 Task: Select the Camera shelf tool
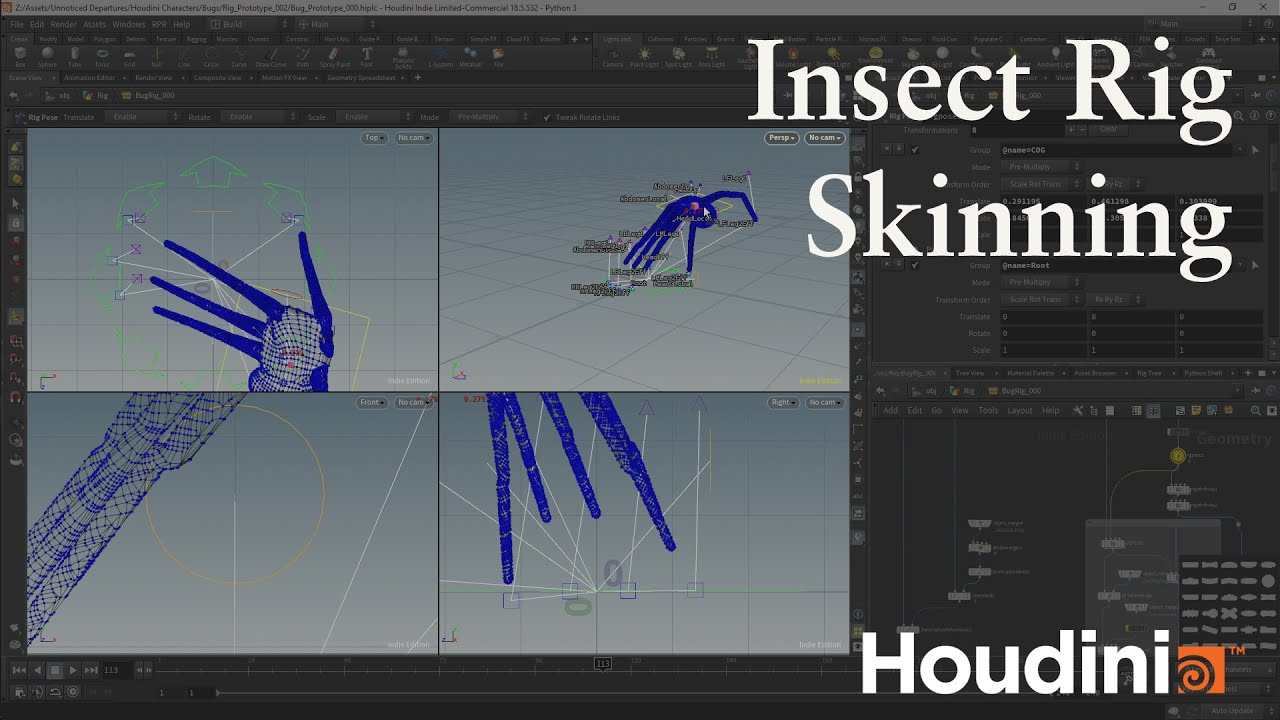(x=612, y=56)
